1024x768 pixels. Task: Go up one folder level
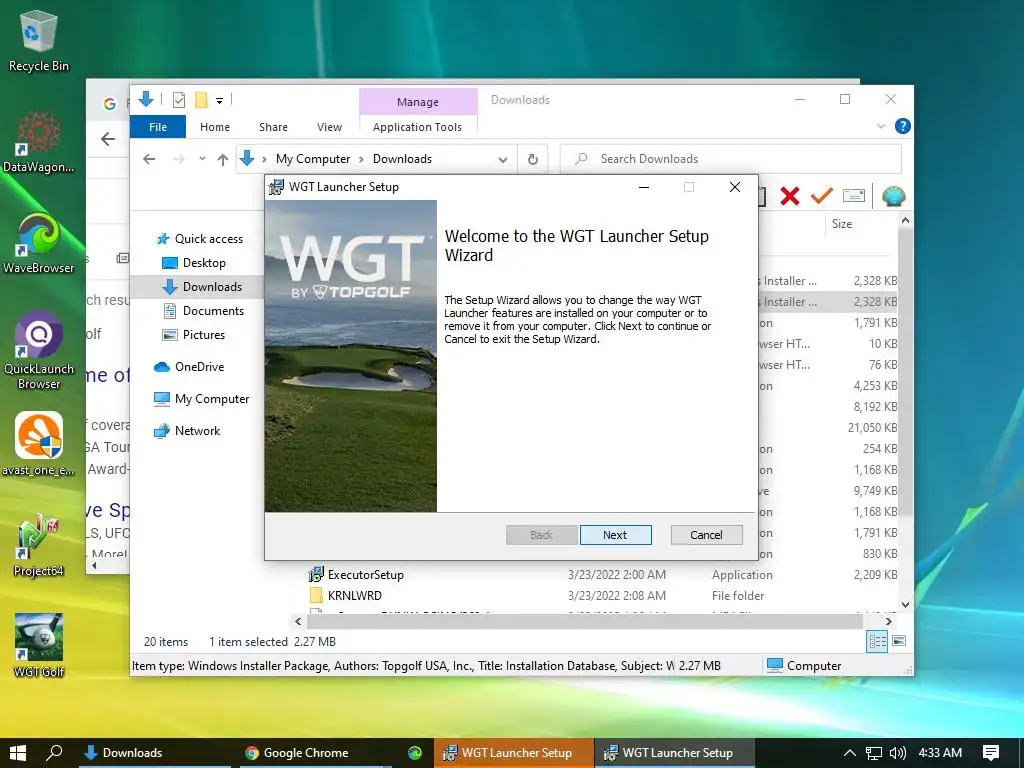(x=223, y=159)
